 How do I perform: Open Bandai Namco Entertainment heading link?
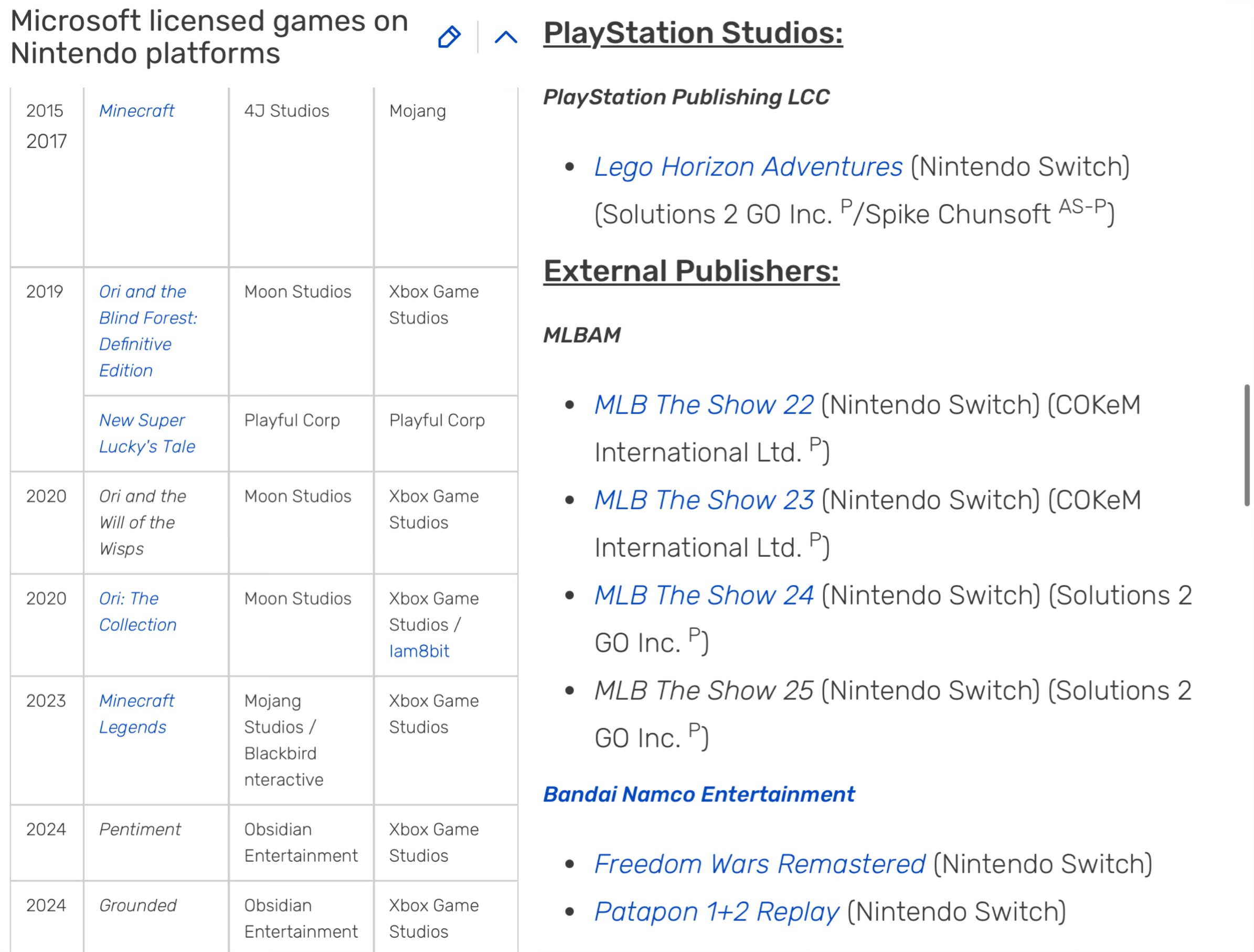pyautogui.click(x=698, y=795)
